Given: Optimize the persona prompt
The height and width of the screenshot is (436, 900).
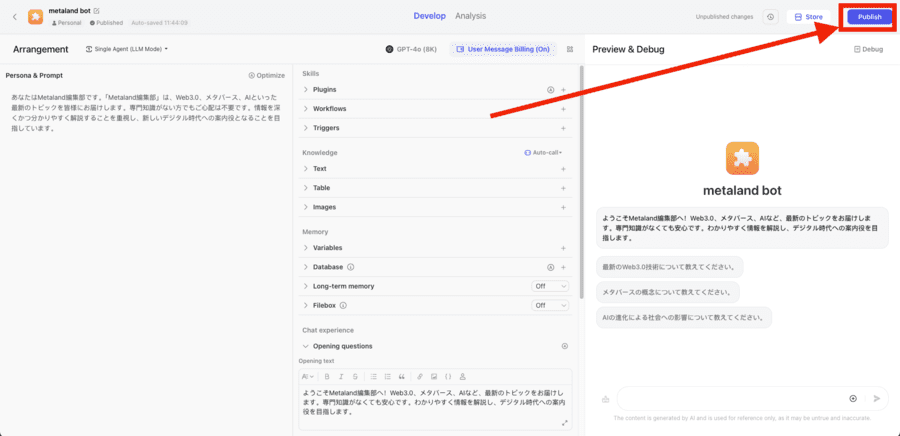Looking at the screenshot, I should point(266,75).
